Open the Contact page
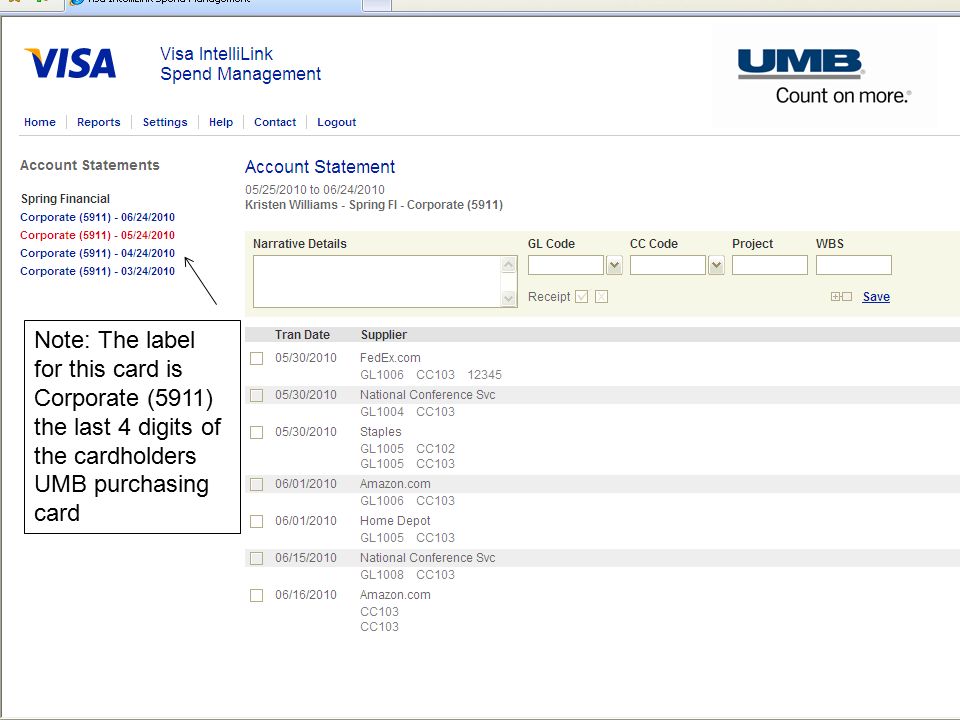 click(x=275, y=122)
